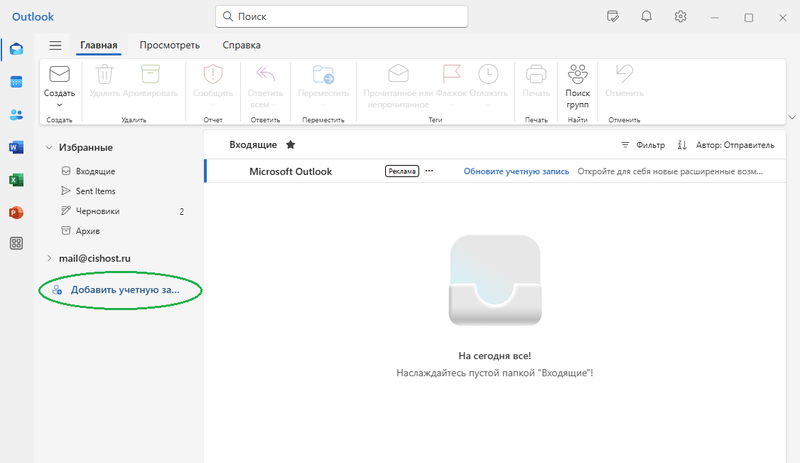The width and height of the screenshot is (800, 463).
Task: Launch Excel from the sidebar
Action: coord(16,180)
